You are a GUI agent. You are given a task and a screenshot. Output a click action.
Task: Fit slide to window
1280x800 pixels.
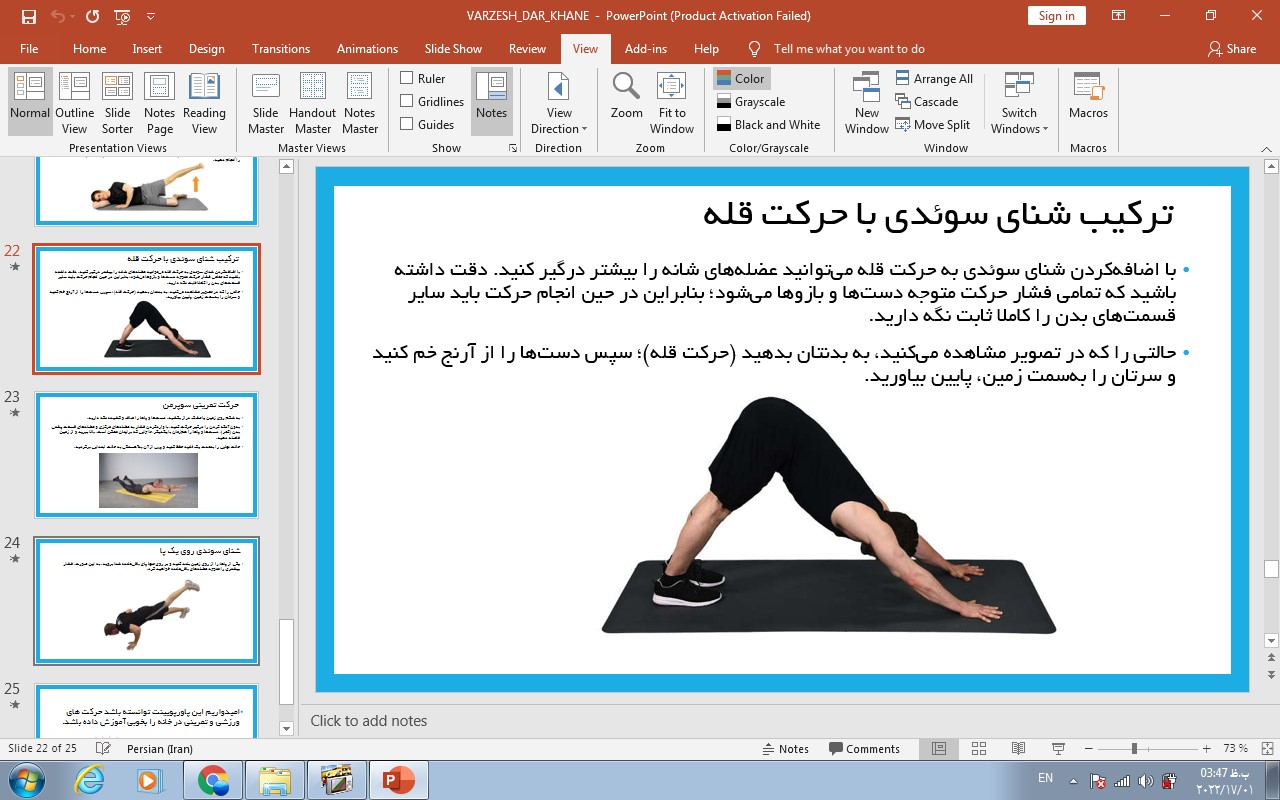tap(672, 102)
